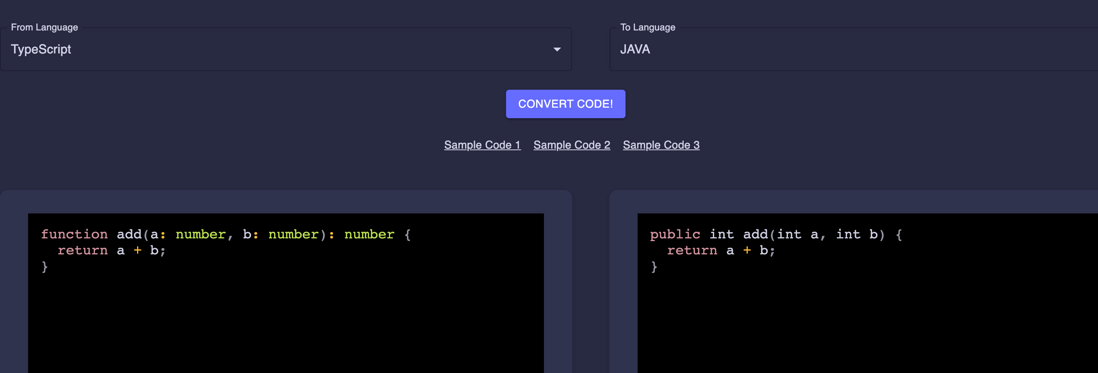1098x373 pixels.
Task: Focus the TypeScript source code editor
Action: point(286,293)
